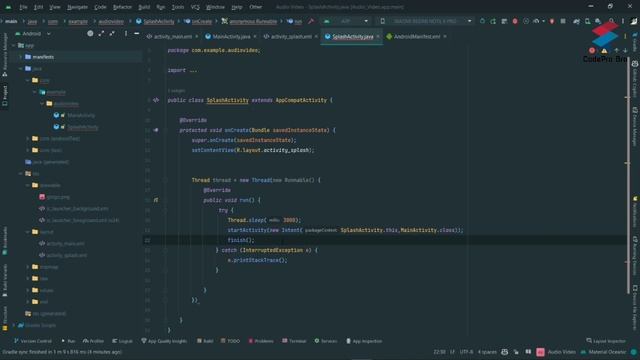Open the Android project view dropdown
The image size is (640, 360).
pos(33,33)
